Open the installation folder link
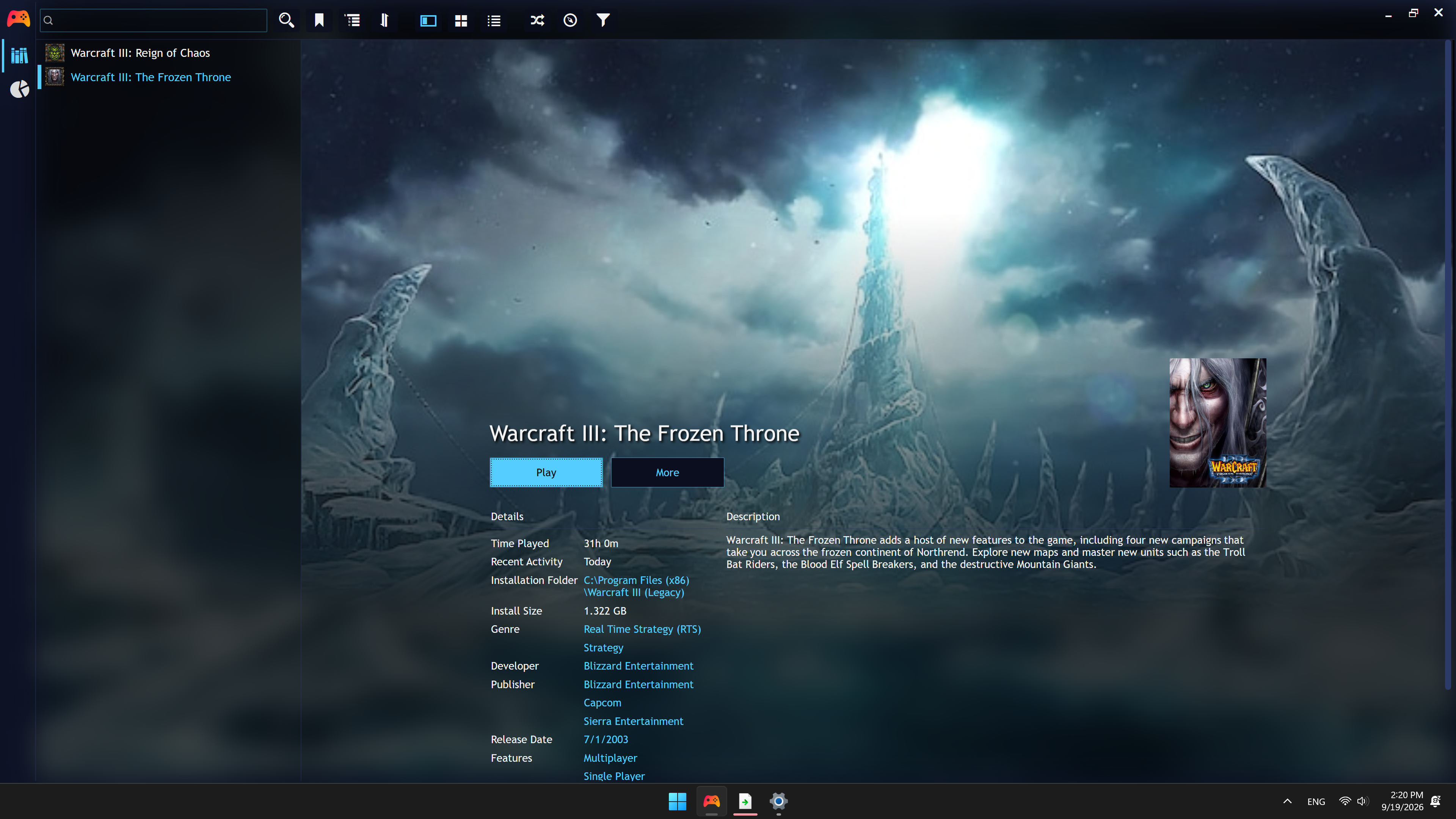Image resolution: width=1456 pixels, height=819 pixels. pos(637,586)
